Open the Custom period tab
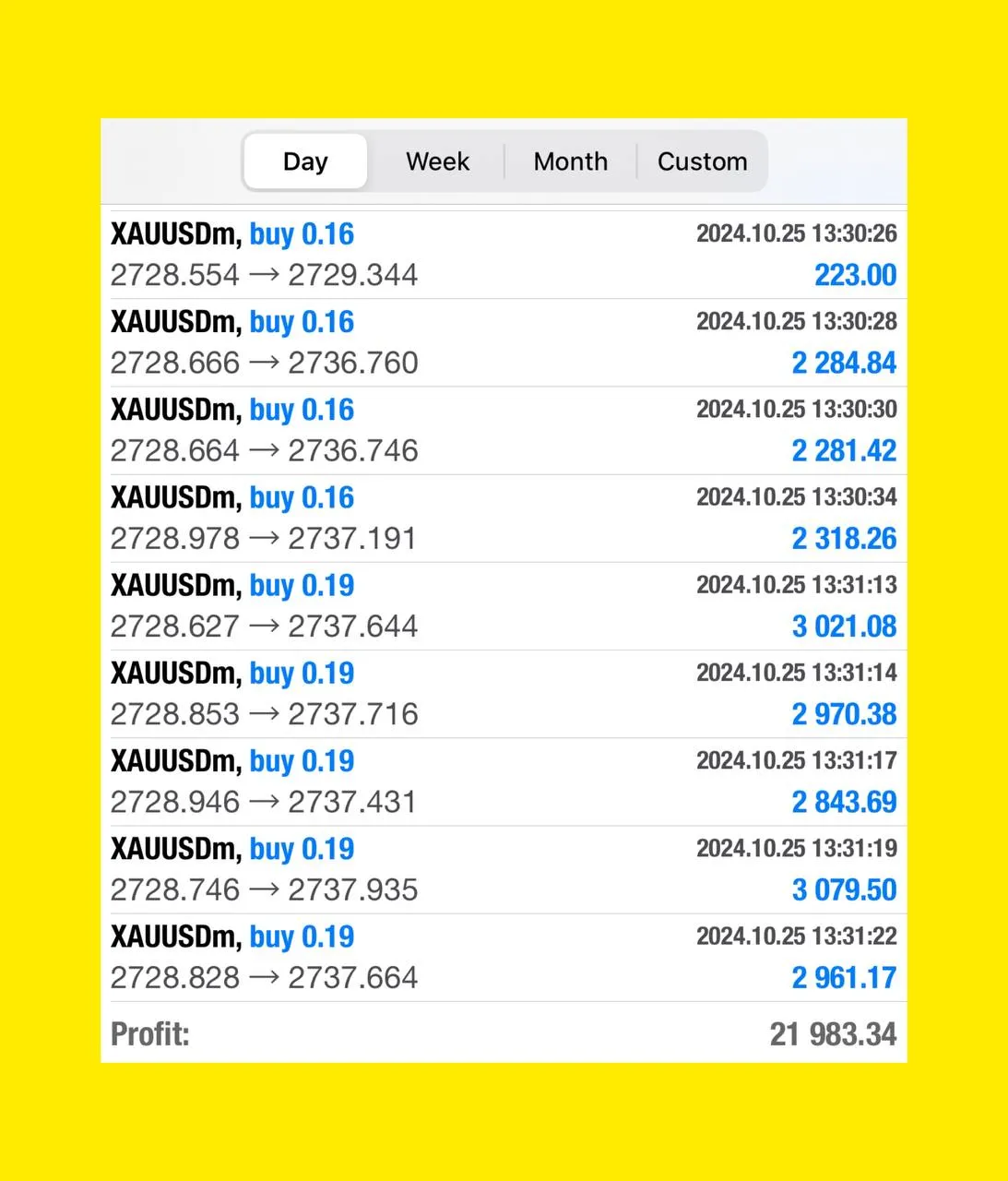Screen dimensions: 1008x1181 [702, 161]
